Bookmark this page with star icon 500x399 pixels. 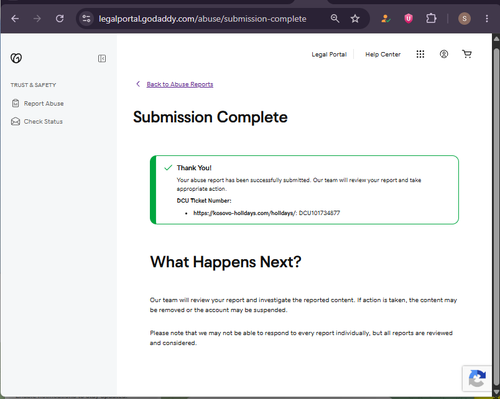pyautogui.click(x=355, y=19)
